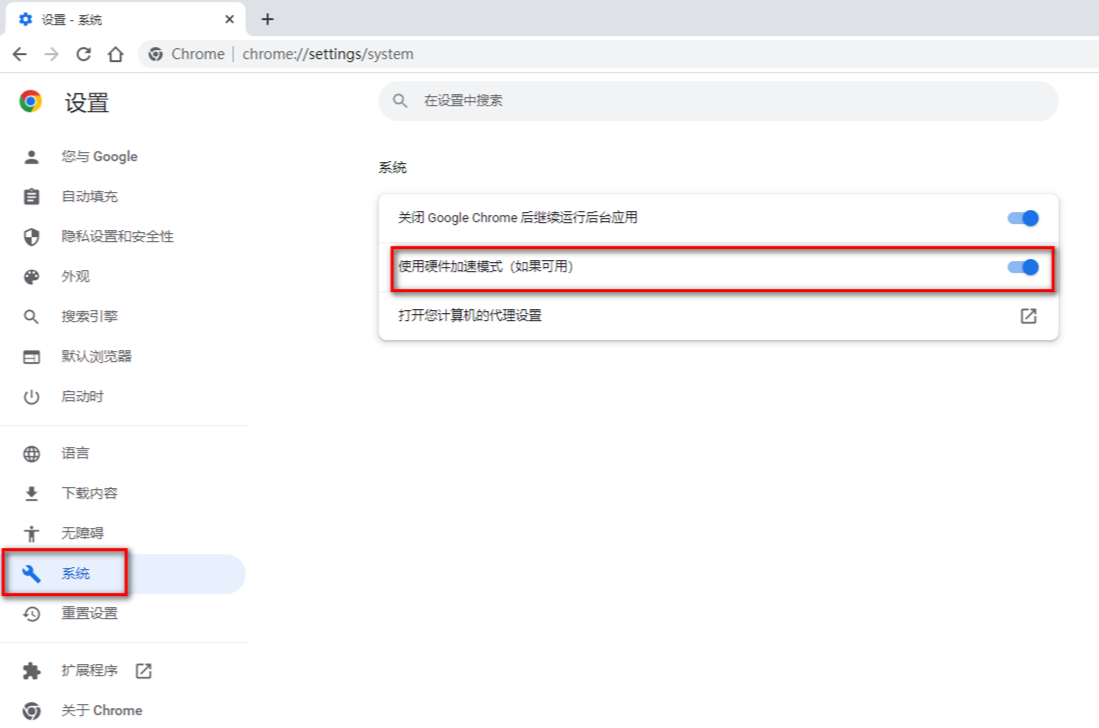
Task: Click 使用硬件加速模式（如果可用）label text
Action: [x=486, y=266]
